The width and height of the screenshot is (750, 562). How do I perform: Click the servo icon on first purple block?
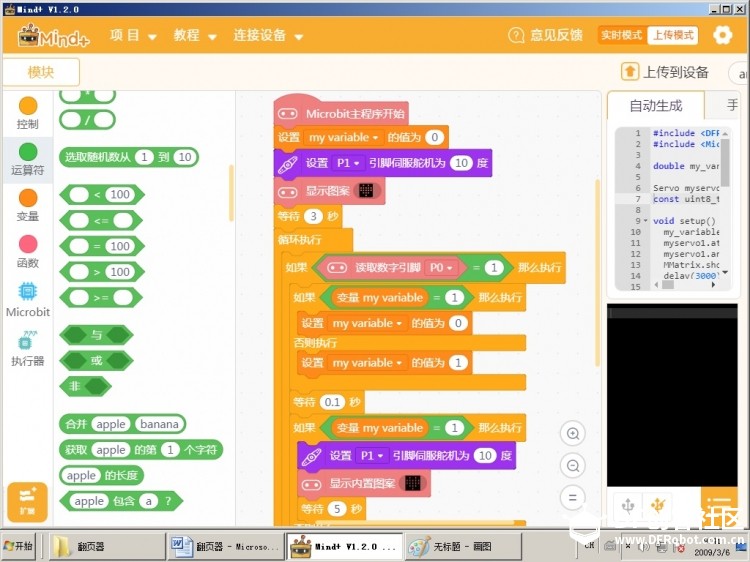point(288,164)
